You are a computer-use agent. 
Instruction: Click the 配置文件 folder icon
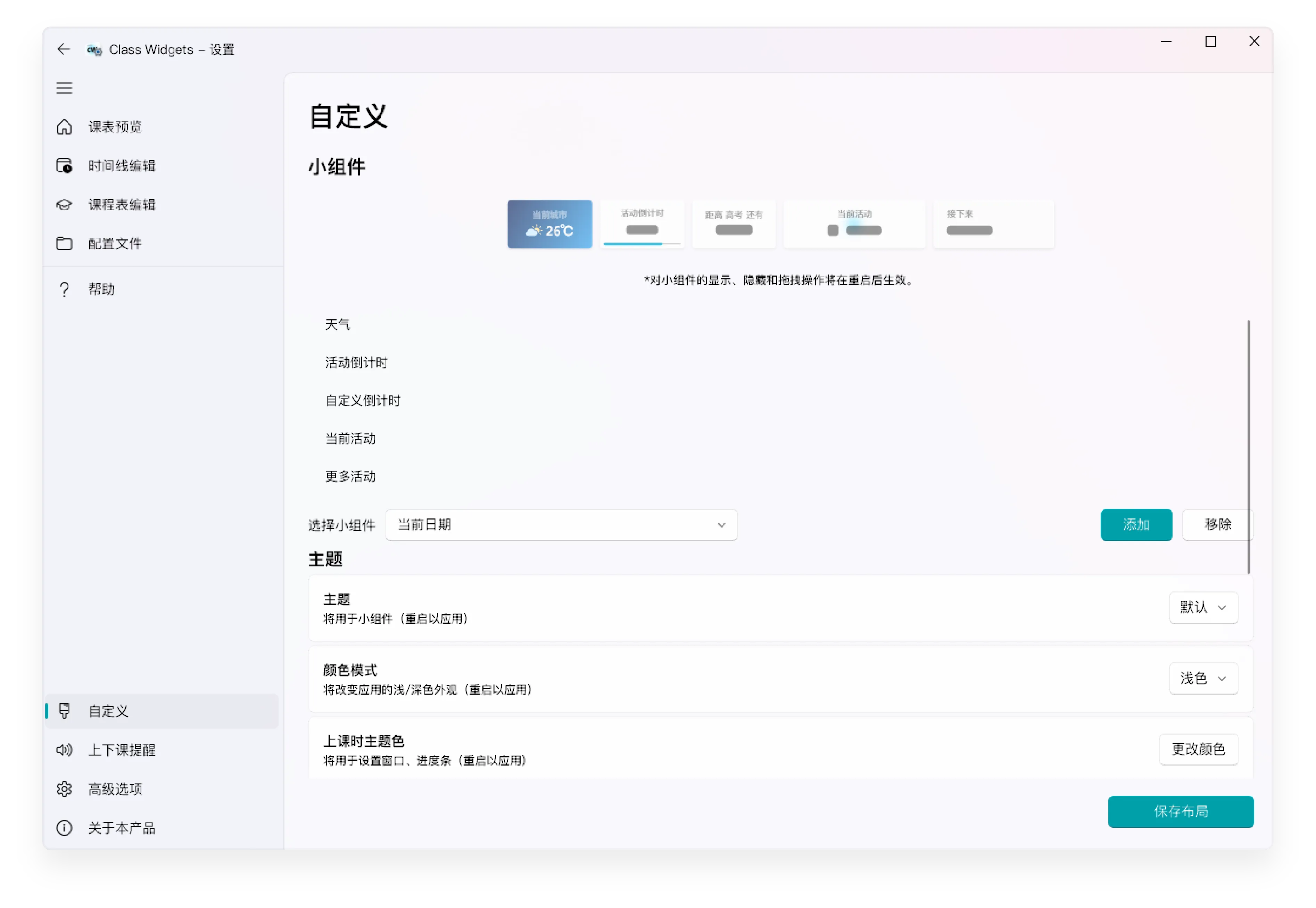point(64,244)
